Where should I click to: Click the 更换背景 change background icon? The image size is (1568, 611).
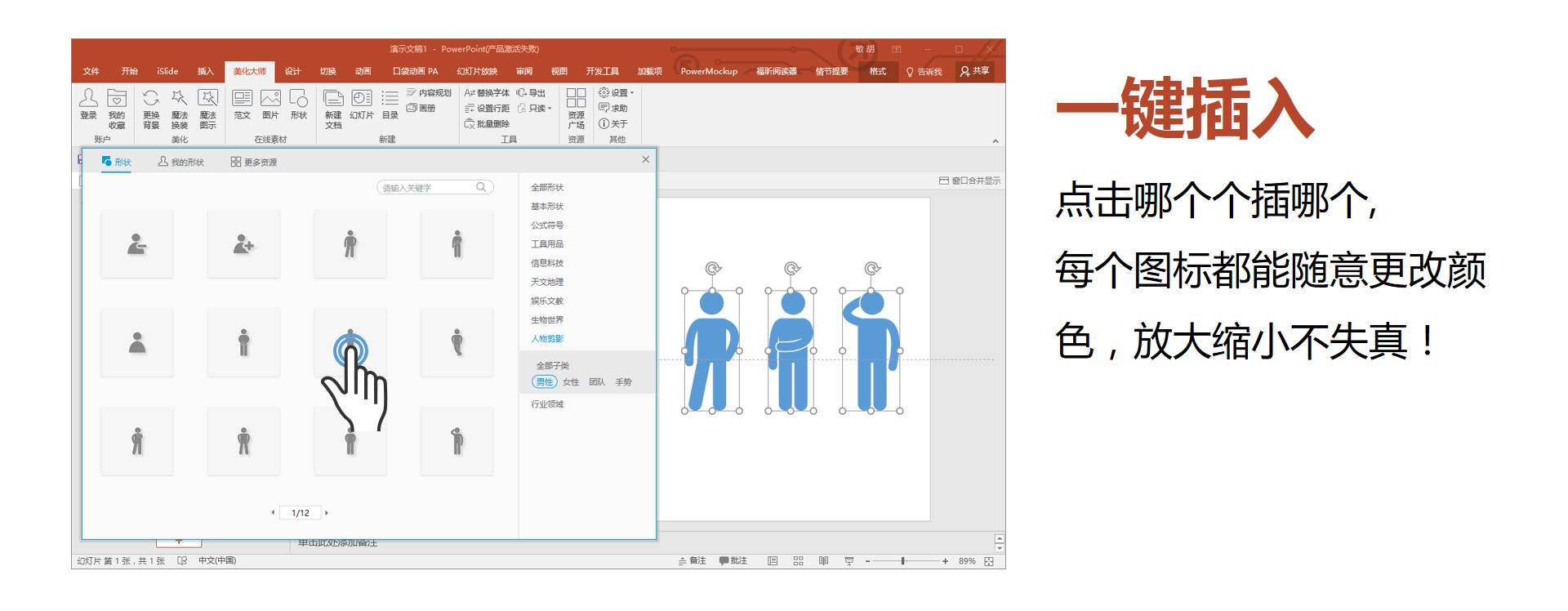pos(151,109)
